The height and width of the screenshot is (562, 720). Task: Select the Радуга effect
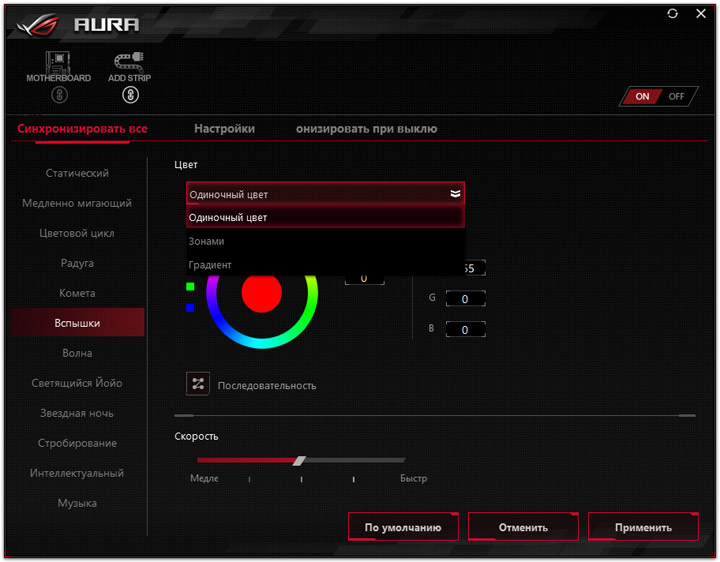(77, 263)
